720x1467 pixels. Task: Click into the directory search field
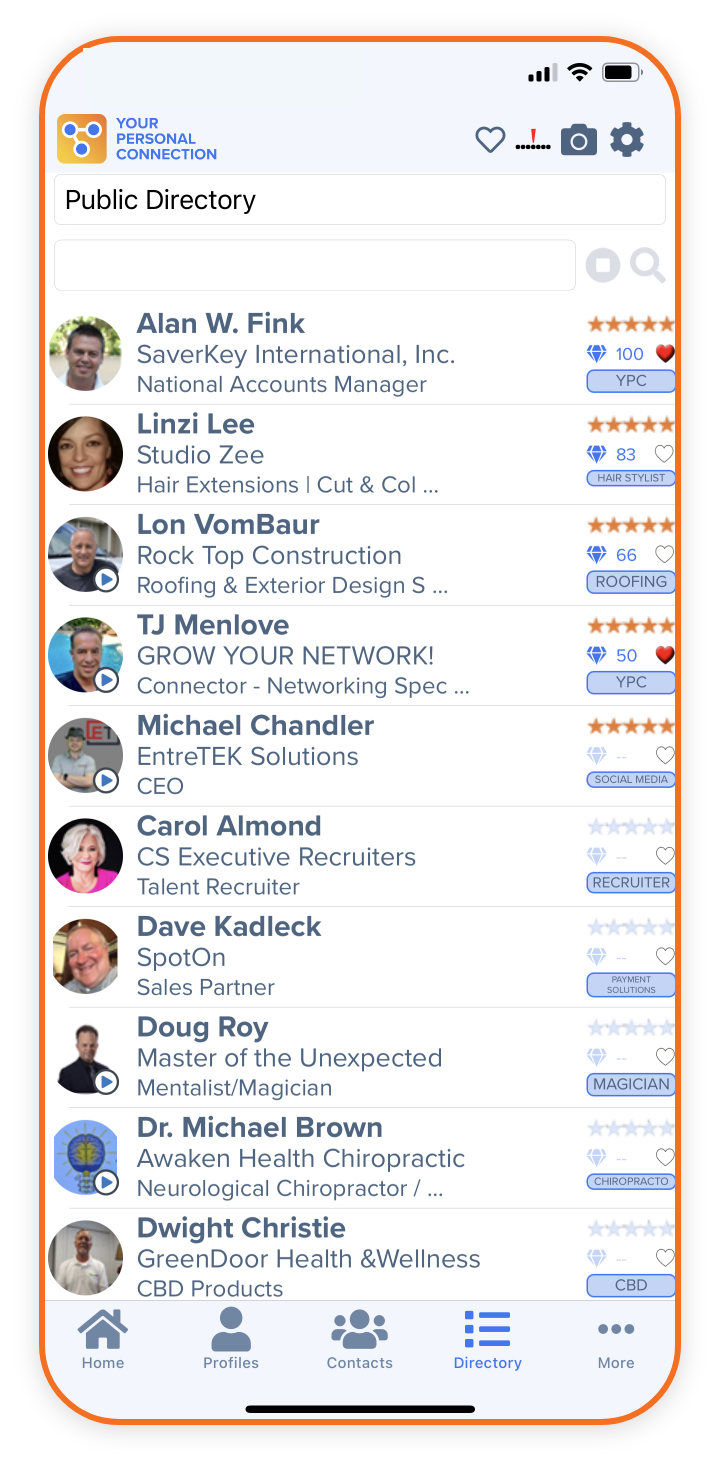pyautogui.click(x=315, y=265)
